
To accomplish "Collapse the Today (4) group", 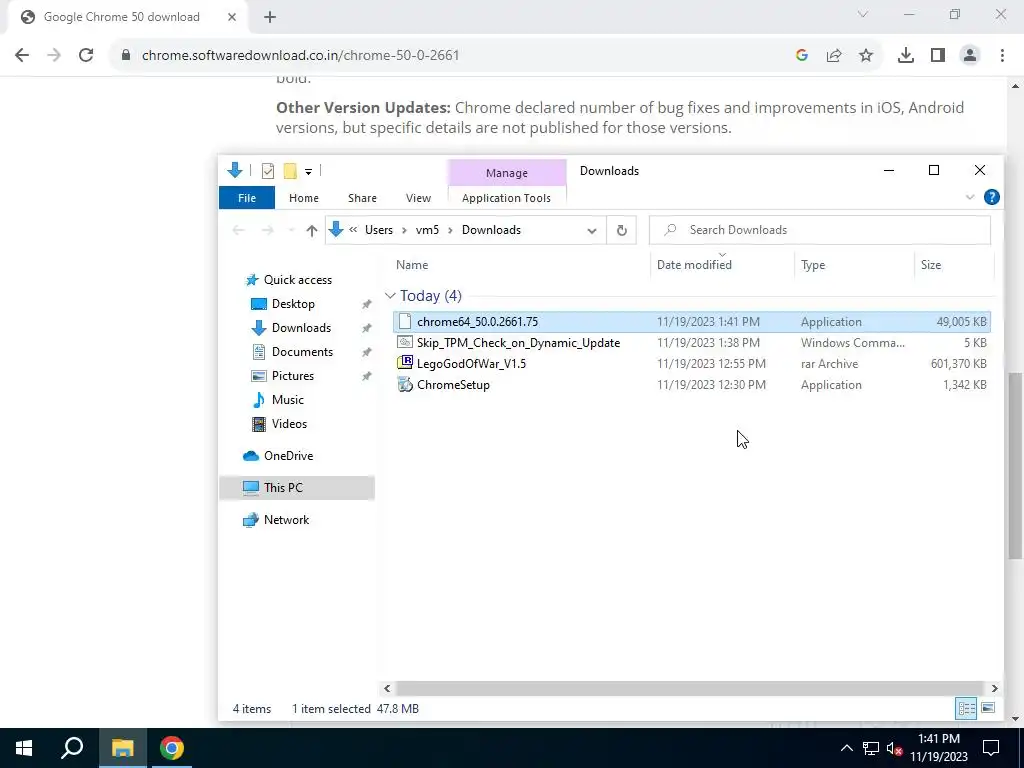I will point(391,296).
